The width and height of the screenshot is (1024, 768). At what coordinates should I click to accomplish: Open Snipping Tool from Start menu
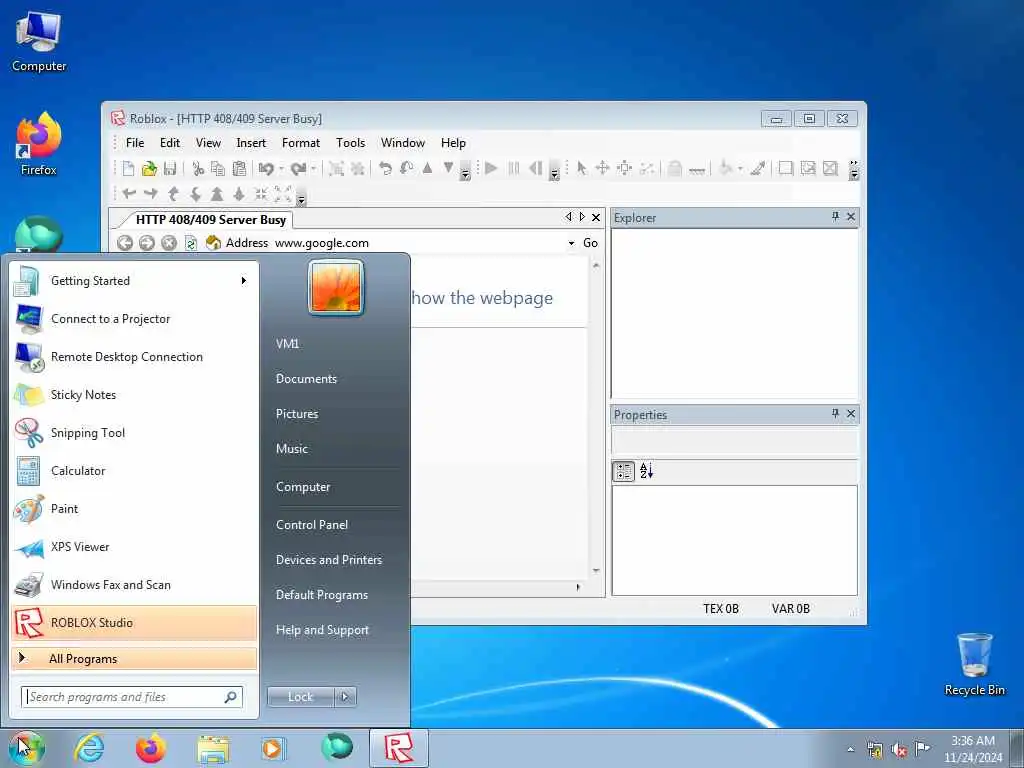[134, 432]
